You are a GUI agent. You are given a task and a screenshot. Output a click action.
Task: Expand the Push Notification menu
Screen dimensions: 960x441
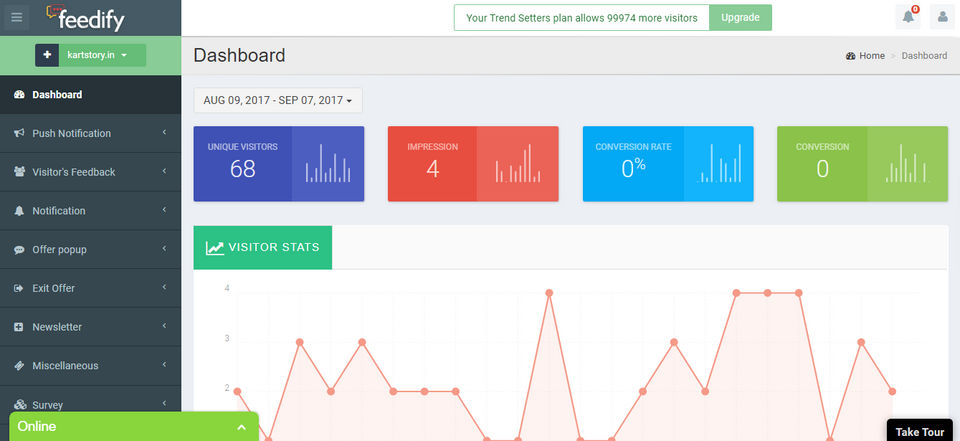click(91, 134)
